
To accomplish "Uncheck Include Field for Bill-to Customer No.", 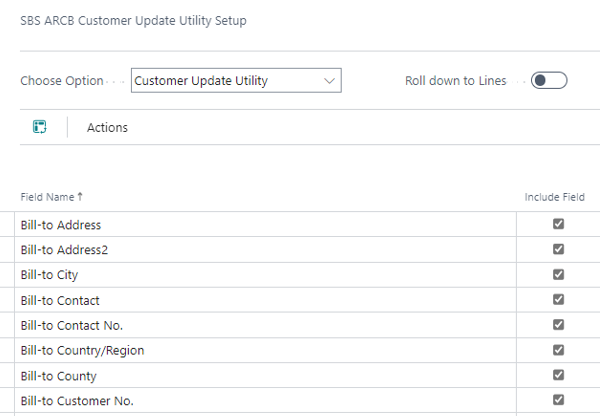I will (558, 400).
